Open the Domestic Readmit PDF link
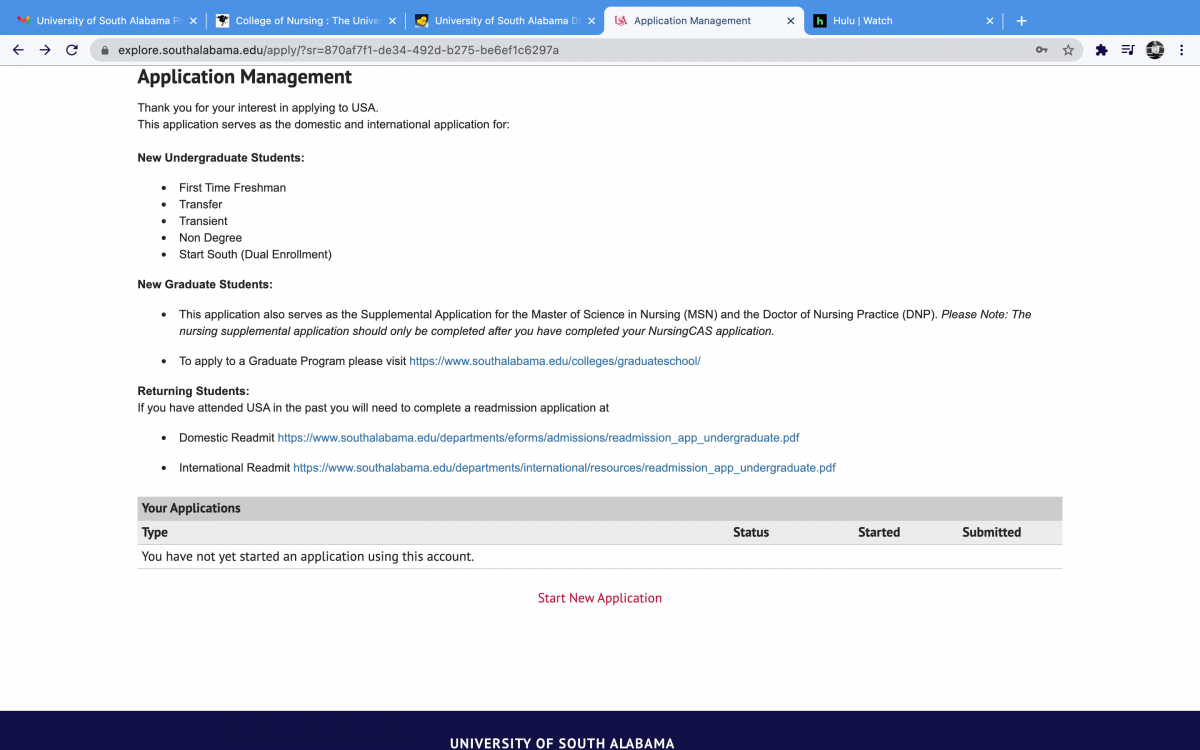Image resolution: width=1200 pixels, height=750 pixels. click(x=538, y=438)
